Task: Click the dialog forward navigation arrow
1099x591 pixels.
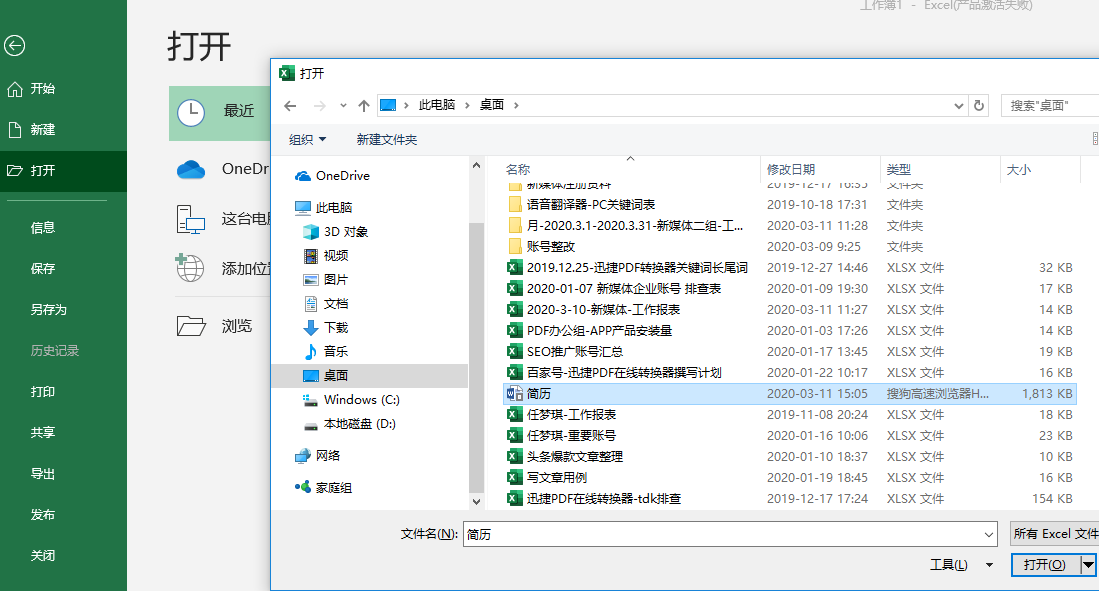Action: pyautogui.click(x=320, y=106)
